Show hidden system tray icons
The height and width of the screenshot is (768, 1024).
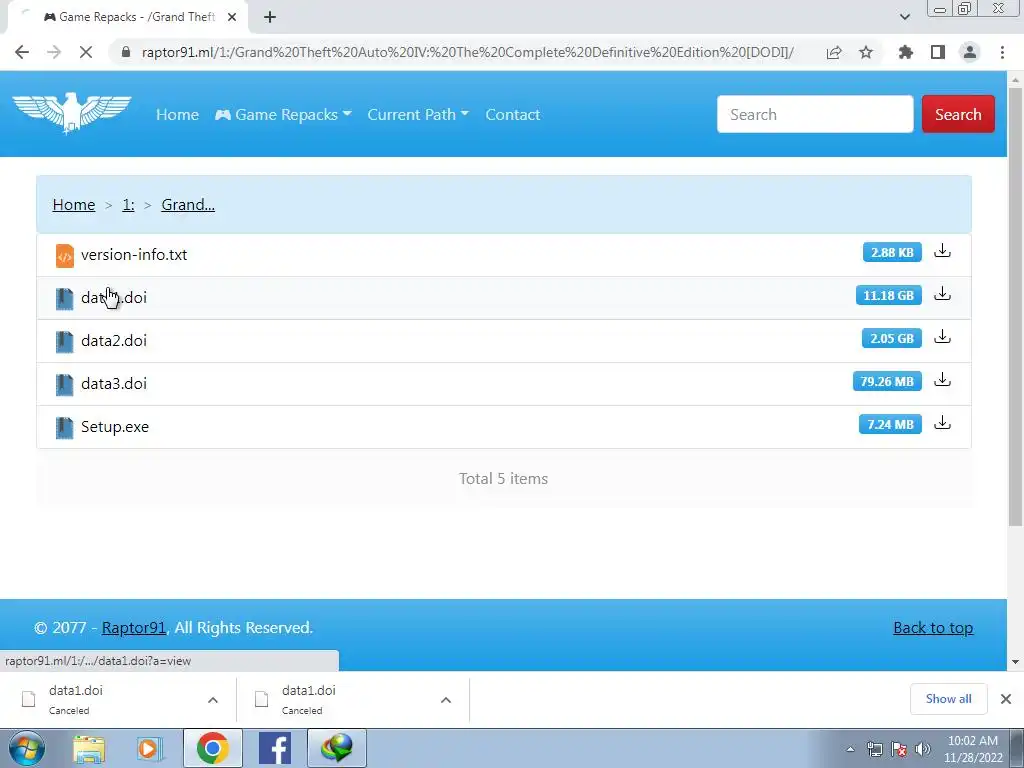click(x=850, y=749)
